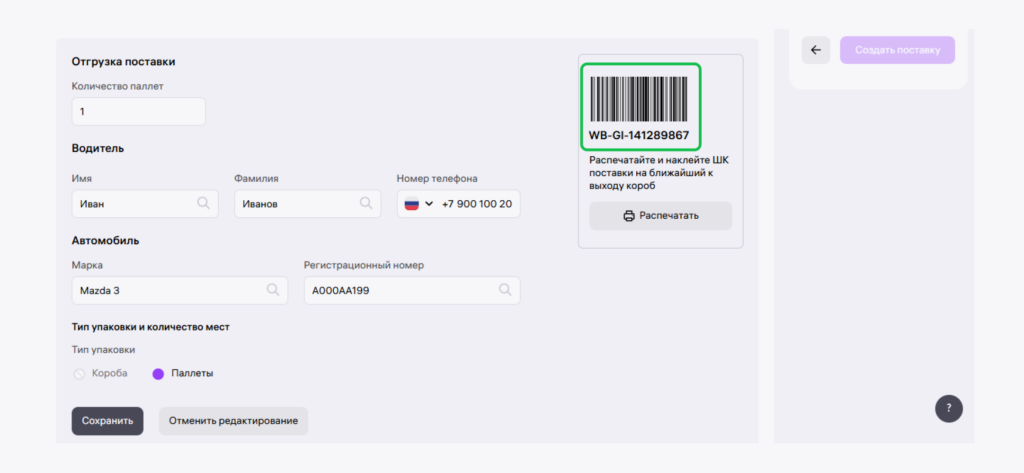Click the search icon in Регистрационный номер field
This screenshot has height=473, width=1024.
(505, 290)
